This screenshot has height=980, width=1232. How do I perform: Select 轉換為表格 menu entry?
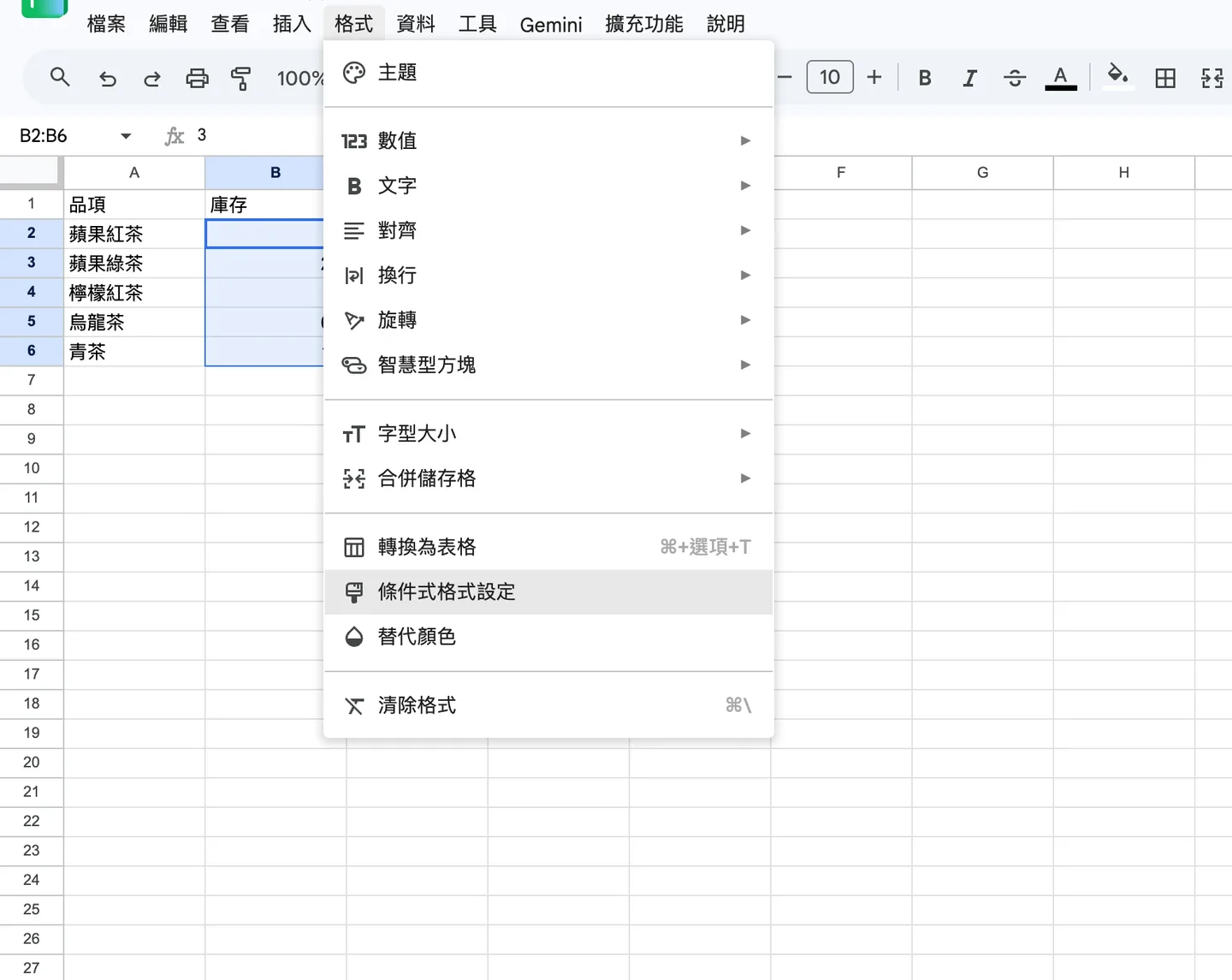pos(548,547)
